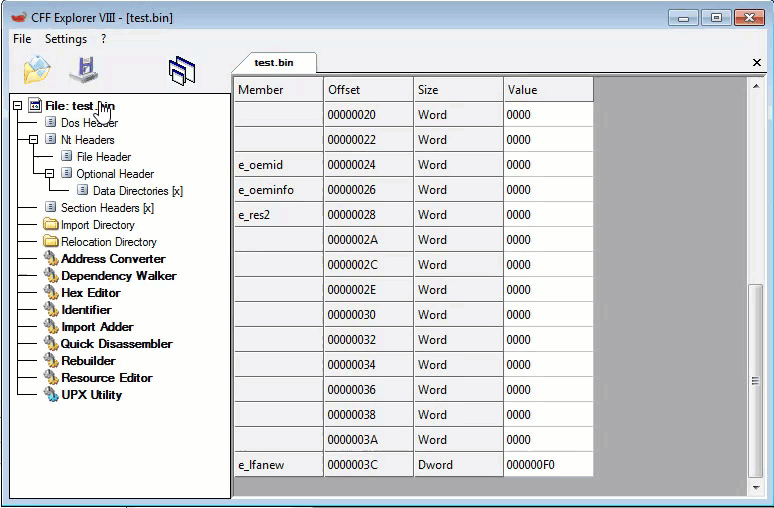Image resolution: width=774 pixels, height=508 pixels.
Task: Open Optional Header tree item
Action: [x=115, y=174]
